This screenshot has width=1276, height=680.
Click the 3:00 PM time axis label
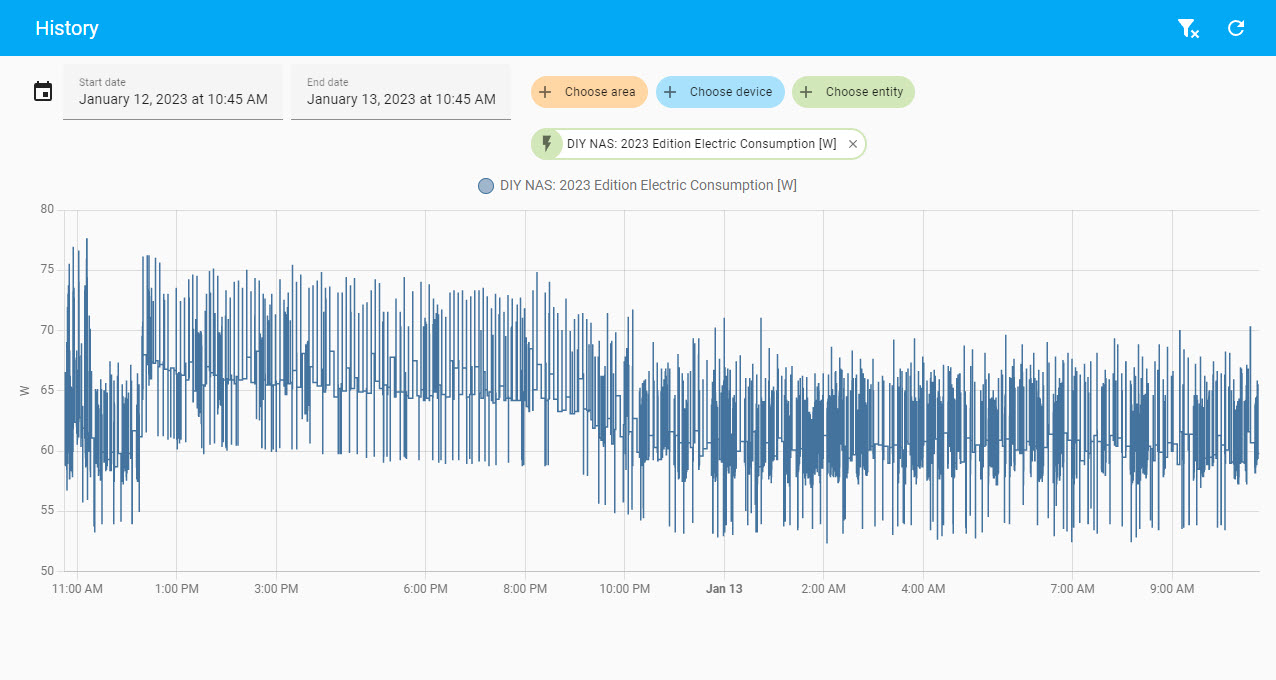point(276,590)
